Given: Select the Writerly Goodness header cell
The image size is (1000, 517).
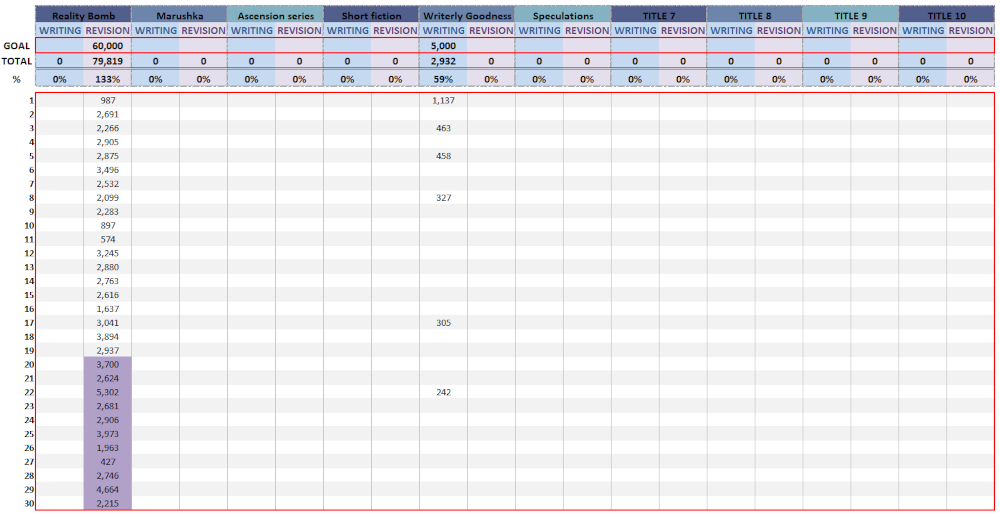Looking at the screenshot, I should (x=467, y=16).
